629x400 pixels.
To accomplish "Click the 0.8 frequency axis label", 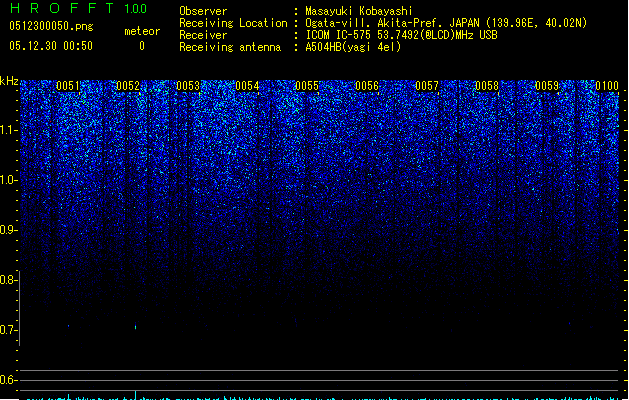I will (x=8, y=280).
